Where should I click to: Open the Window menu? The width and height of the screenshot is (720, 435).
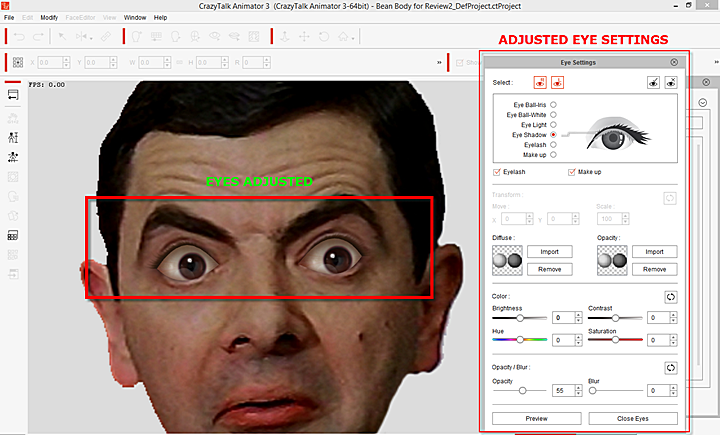click(134, 18)
